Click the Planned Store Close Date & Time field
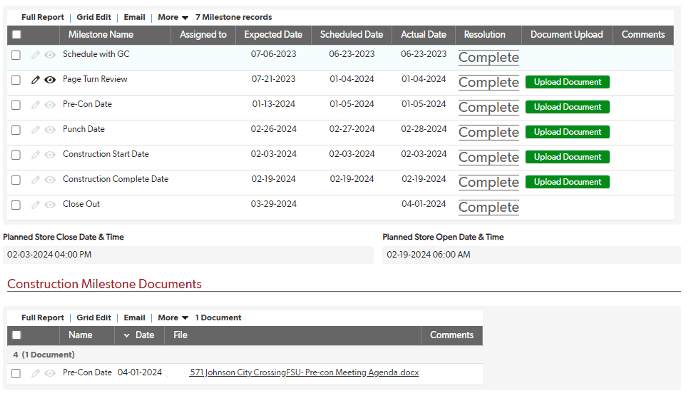The image size is (688, 396). tap(188, 255)
